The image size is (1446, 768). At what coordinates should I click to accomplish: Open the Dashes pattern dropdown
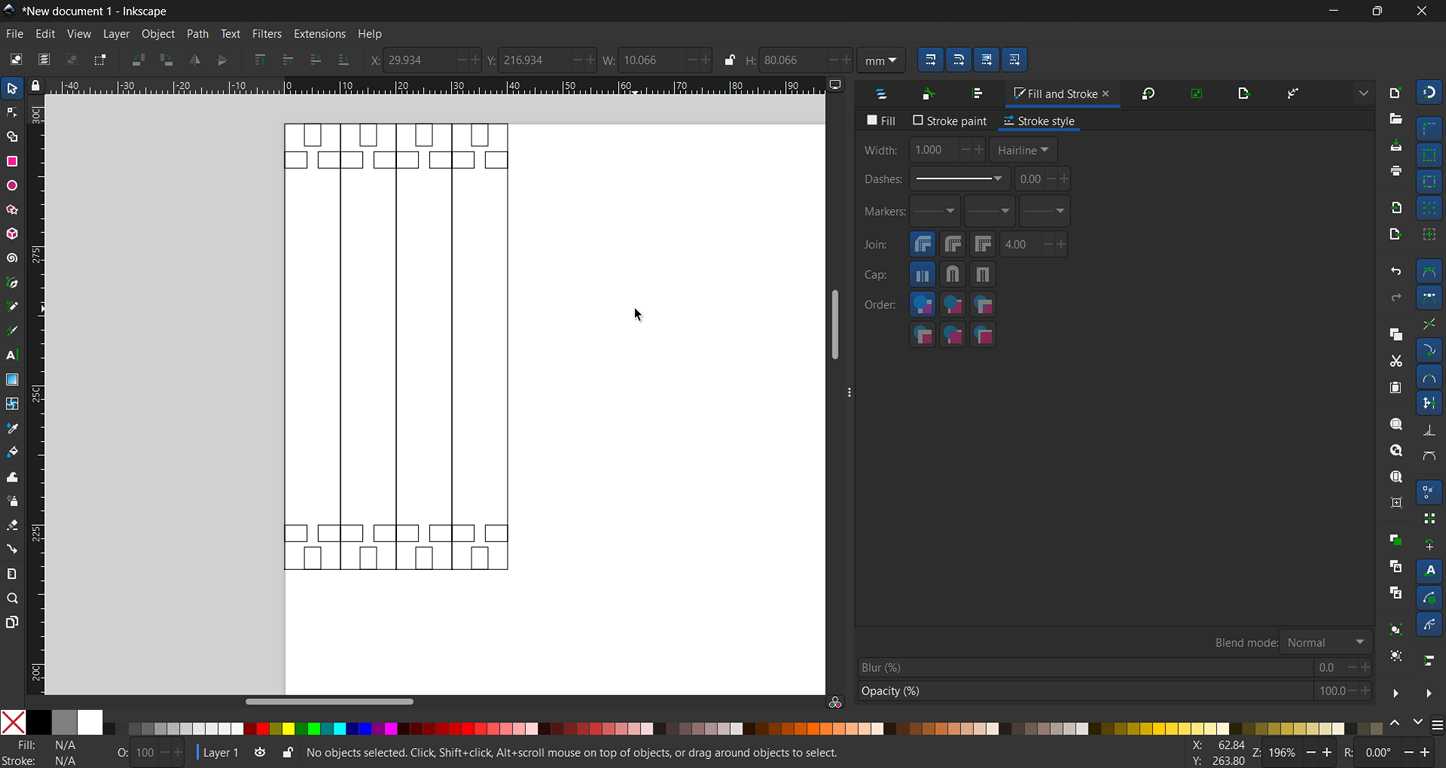click(x=959, y=179)
